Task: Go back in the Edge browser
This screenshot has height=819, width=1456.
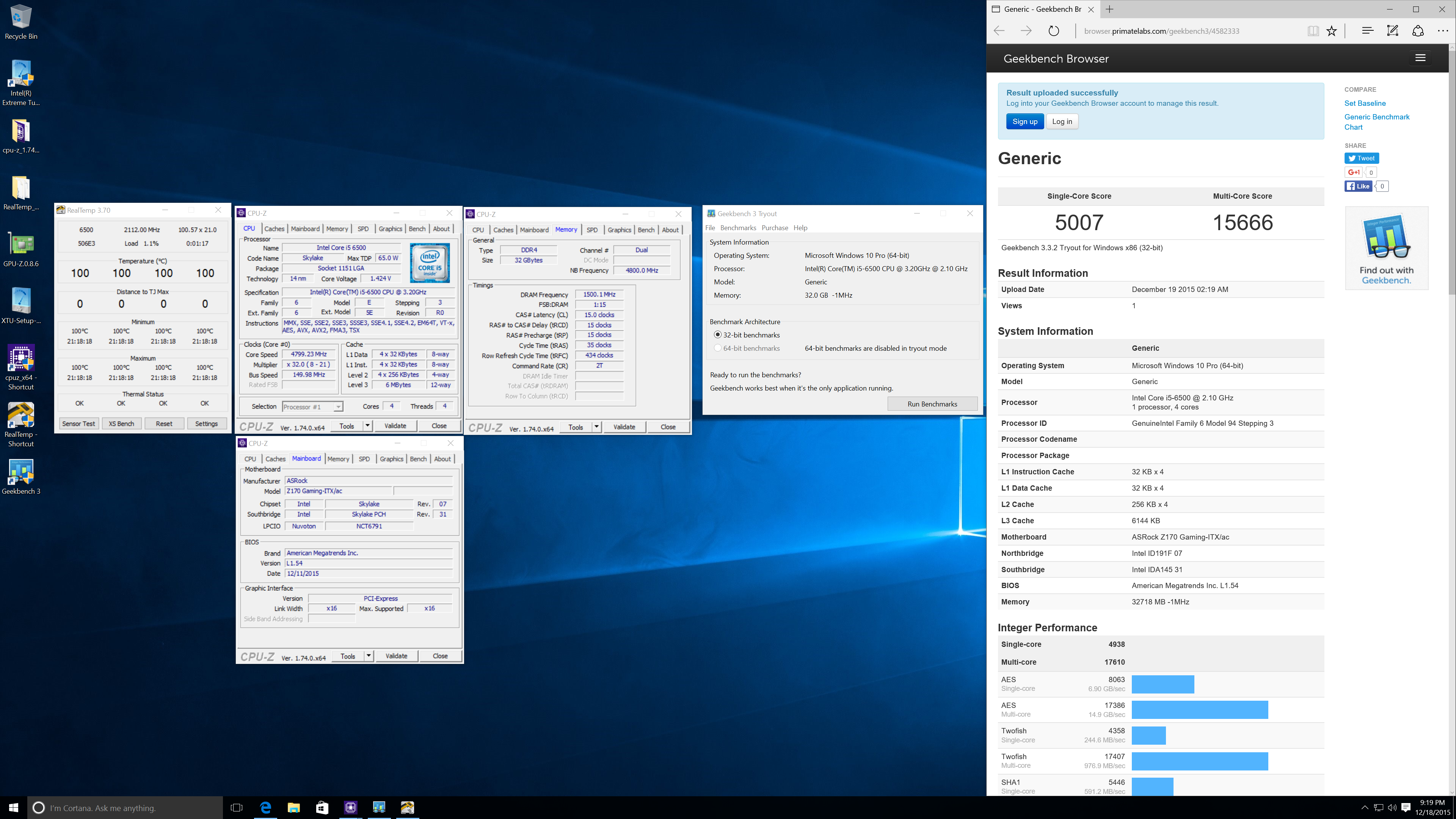Action: click(999, 31)
